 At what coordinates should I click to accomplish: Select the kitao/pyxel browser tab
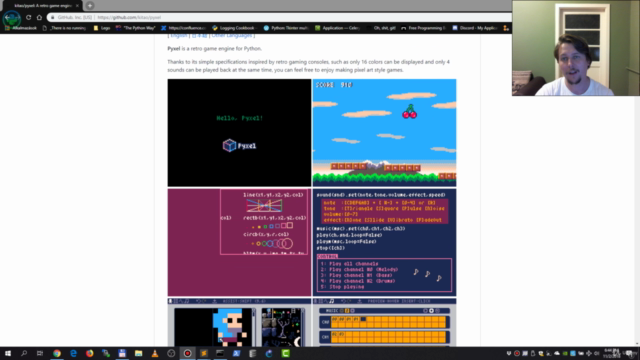pos(42,6)
